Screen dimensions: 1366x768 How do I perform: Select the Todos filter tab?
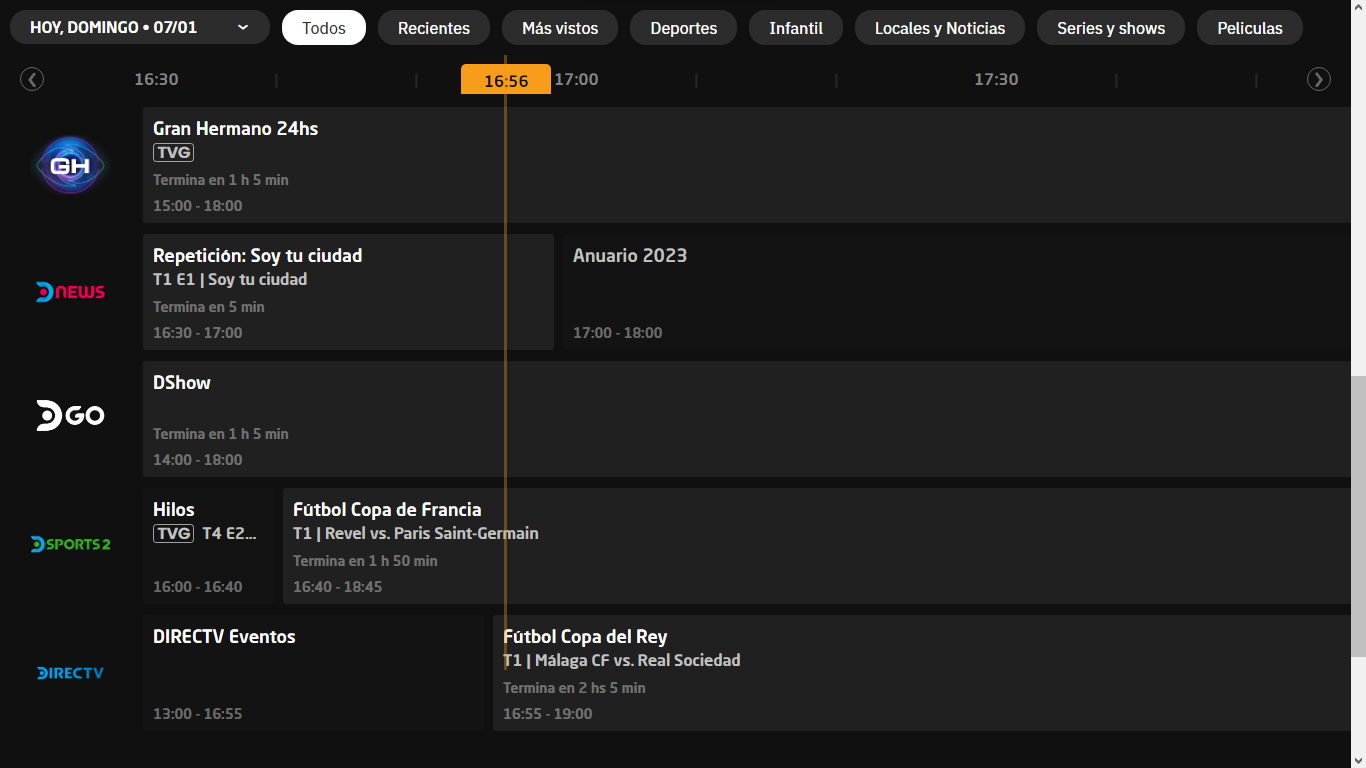pyautogui.click(x=324, y=28)
